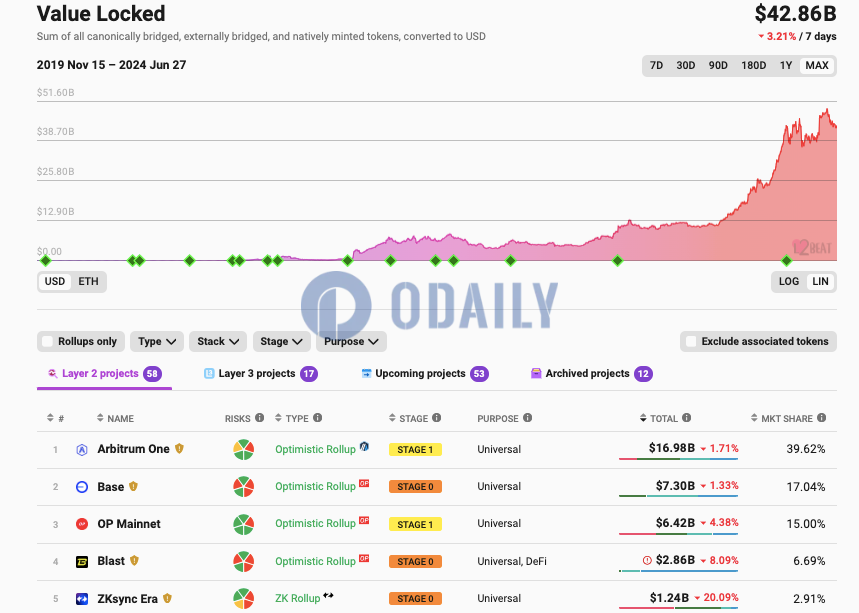Open the TOTAL column info icon
Screen dimensions: 859x613
(686, 418)
